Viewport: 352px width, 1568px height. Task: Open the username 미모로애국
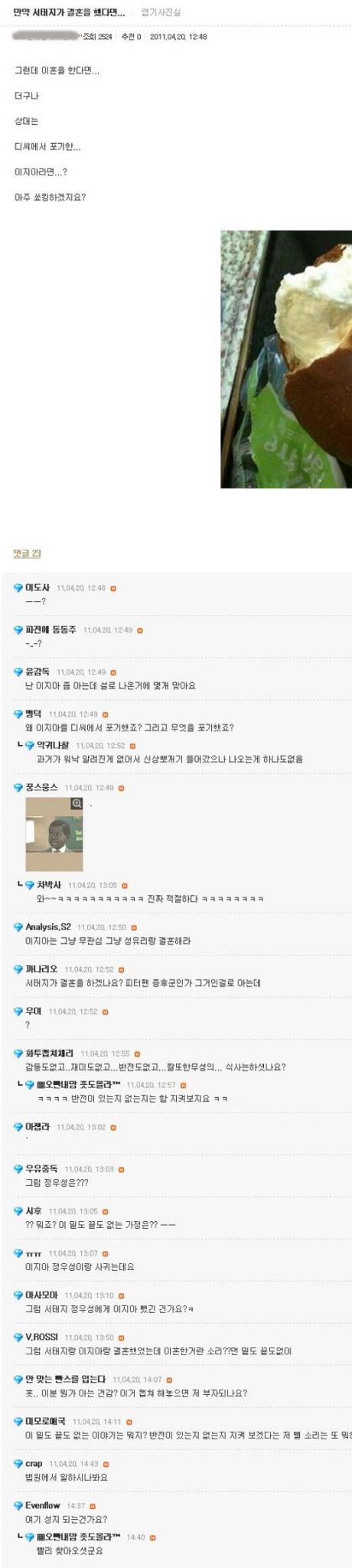coord(46,1421)
